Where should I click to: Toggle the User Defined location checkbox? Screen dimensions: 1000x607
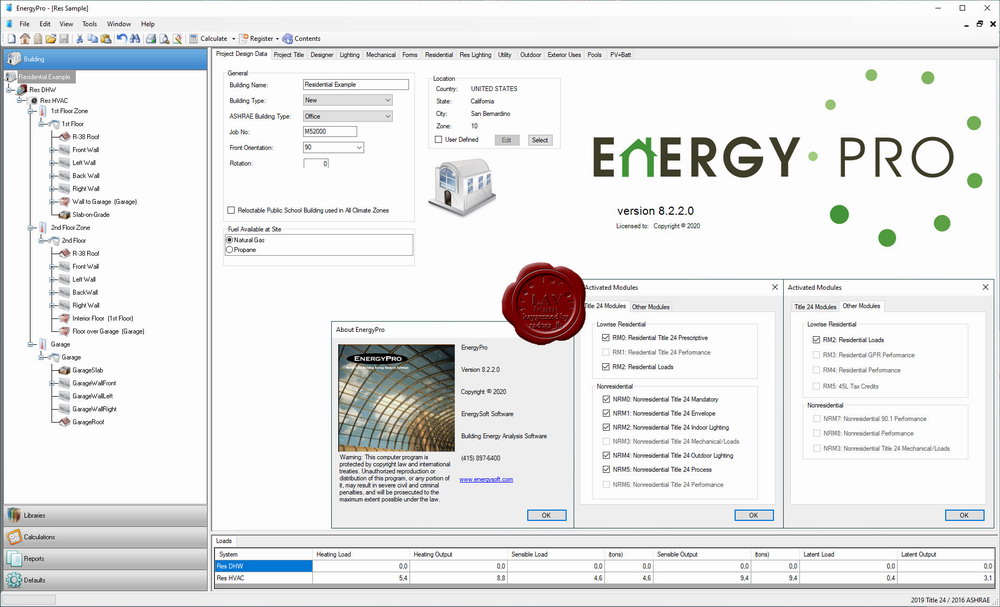click(438, 140)
